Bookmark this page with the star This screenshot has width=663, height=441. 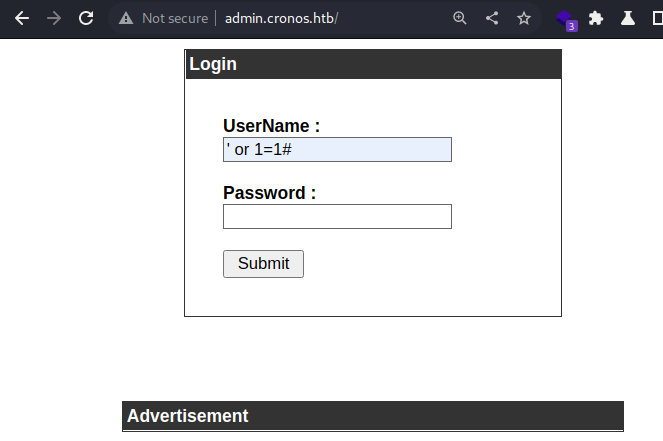point(524,18)
